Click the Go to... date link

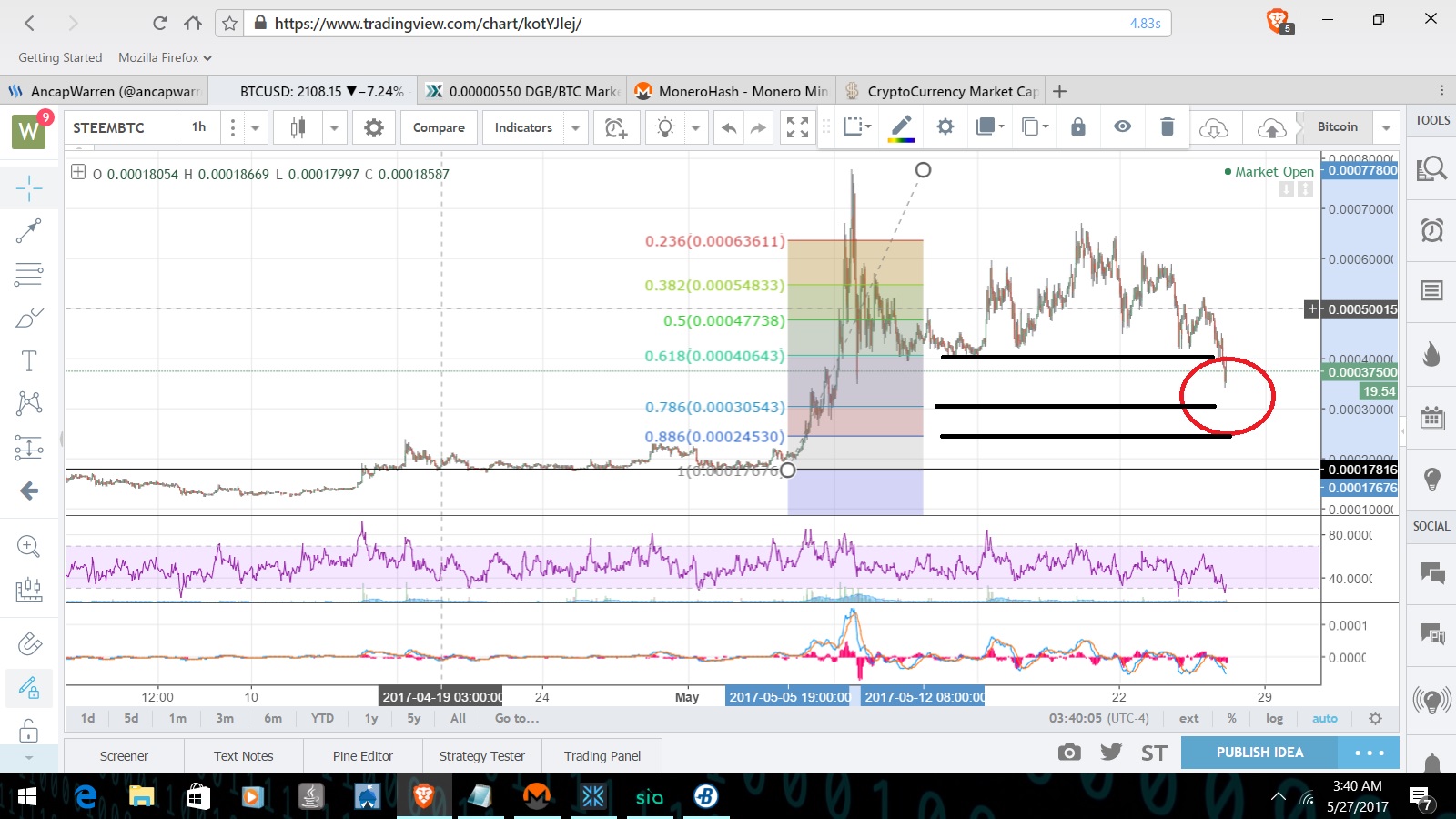[517, 718]
